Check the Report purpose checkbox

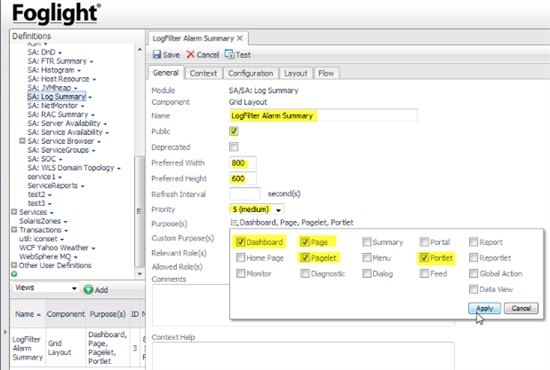pyautogui.click(x=473, y=242)
